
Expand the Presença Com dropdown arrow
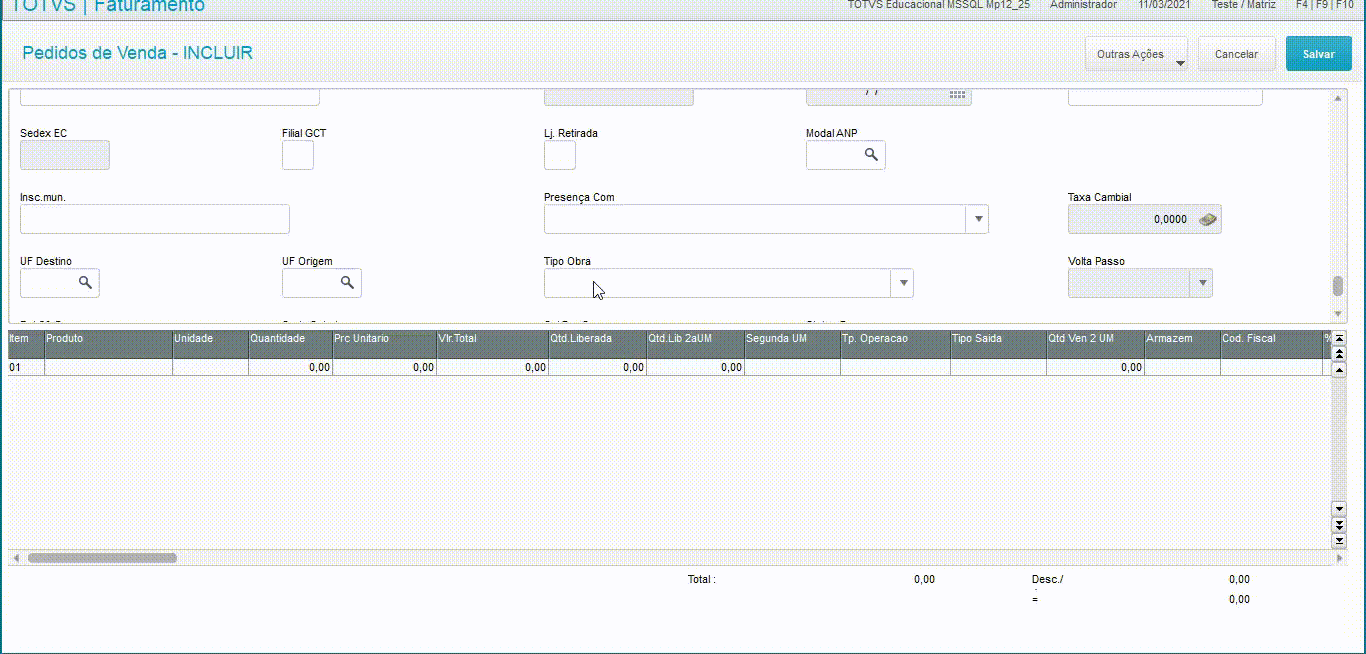coord(977,219)
